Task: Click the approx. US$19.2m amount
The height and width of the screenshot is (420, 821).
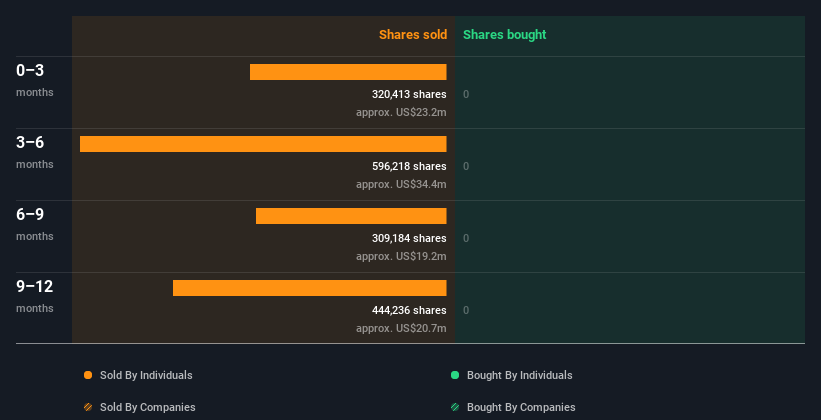Action: [402, 257]
